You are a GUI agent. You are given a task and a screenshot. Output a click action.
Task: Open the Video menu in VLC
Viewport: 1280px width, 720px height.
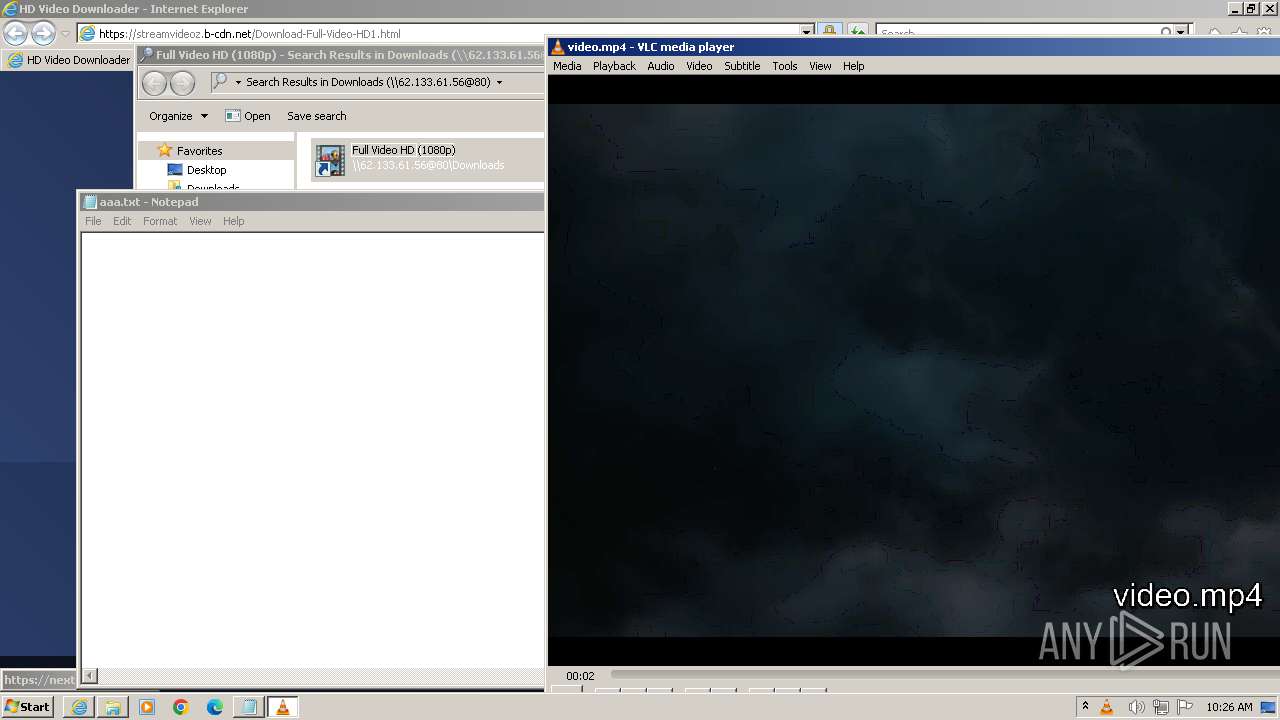699,66
